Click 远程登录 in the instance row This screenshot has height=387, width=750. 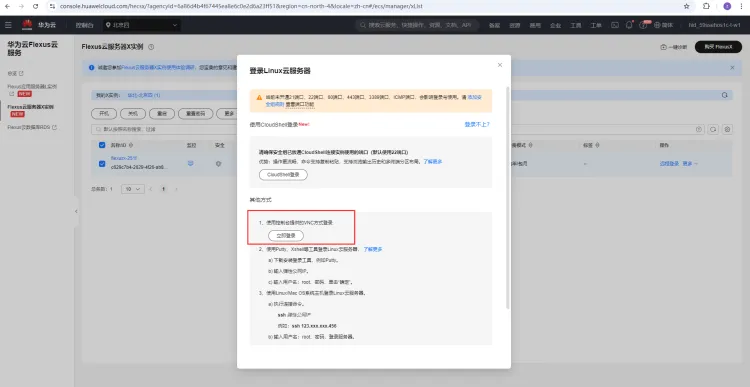tap(670, 164)
